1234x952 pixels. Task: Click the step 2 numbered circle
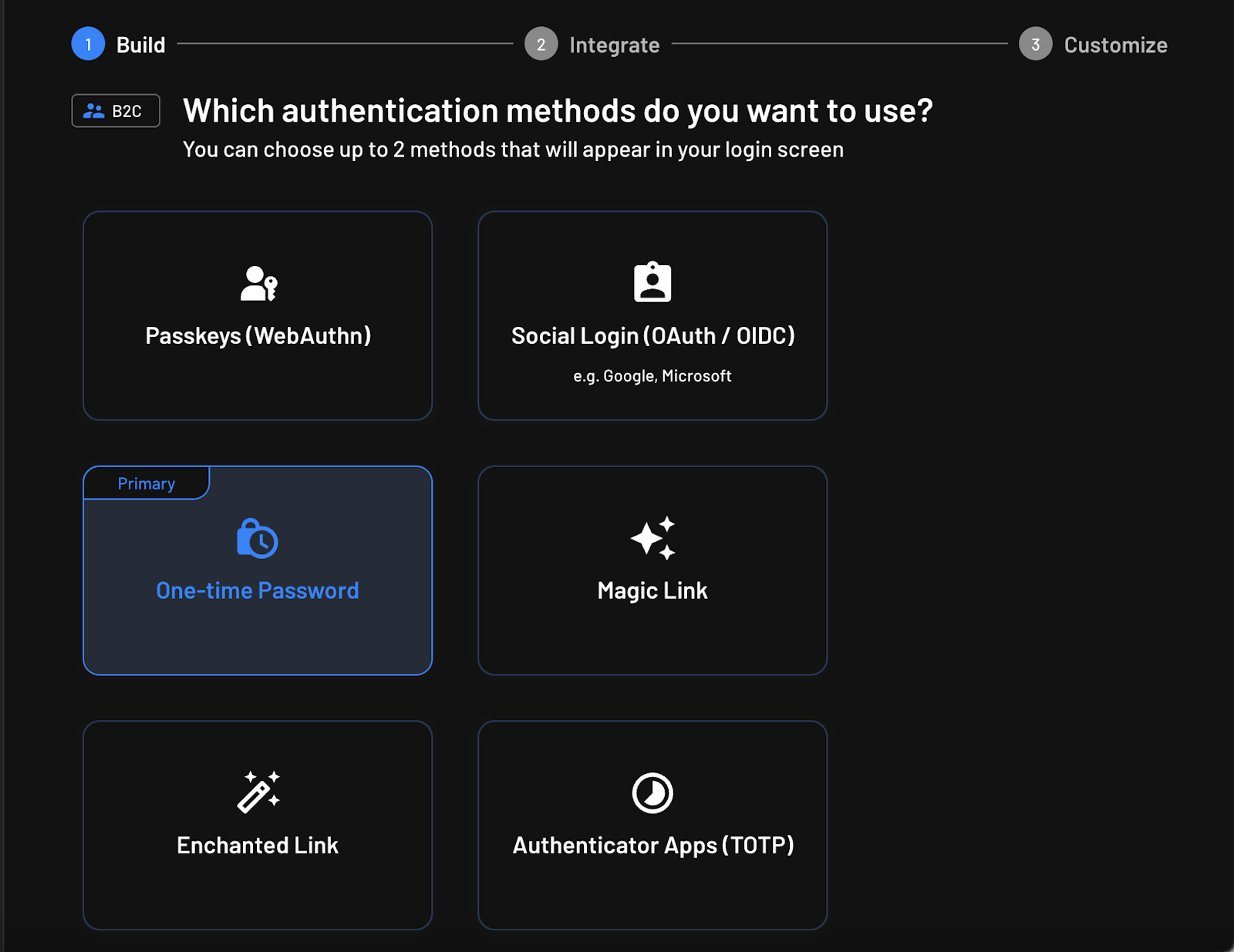541,44
